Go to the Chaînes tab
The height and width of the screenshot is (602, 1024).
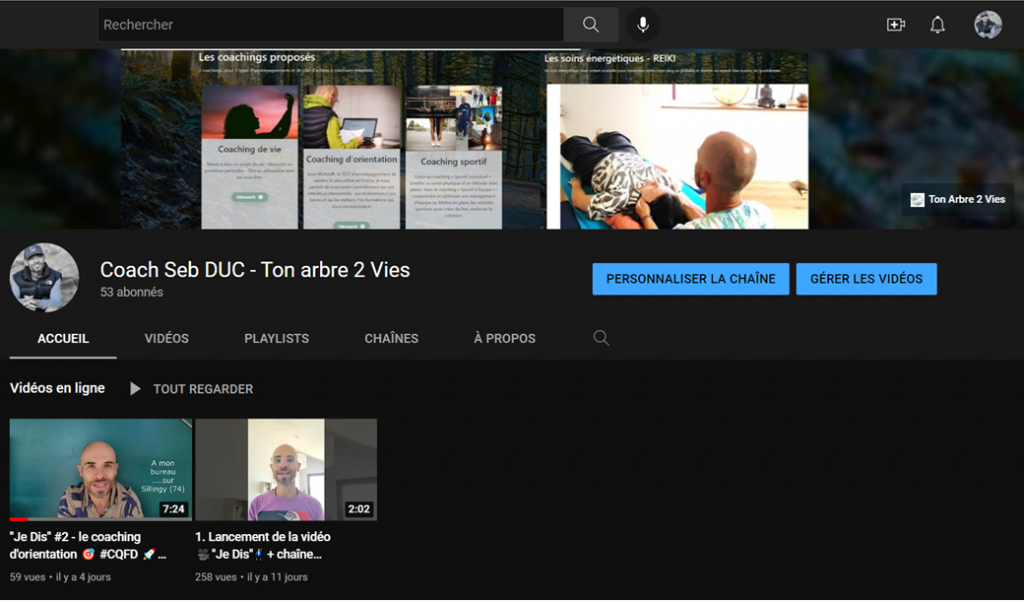click(391, 338)
